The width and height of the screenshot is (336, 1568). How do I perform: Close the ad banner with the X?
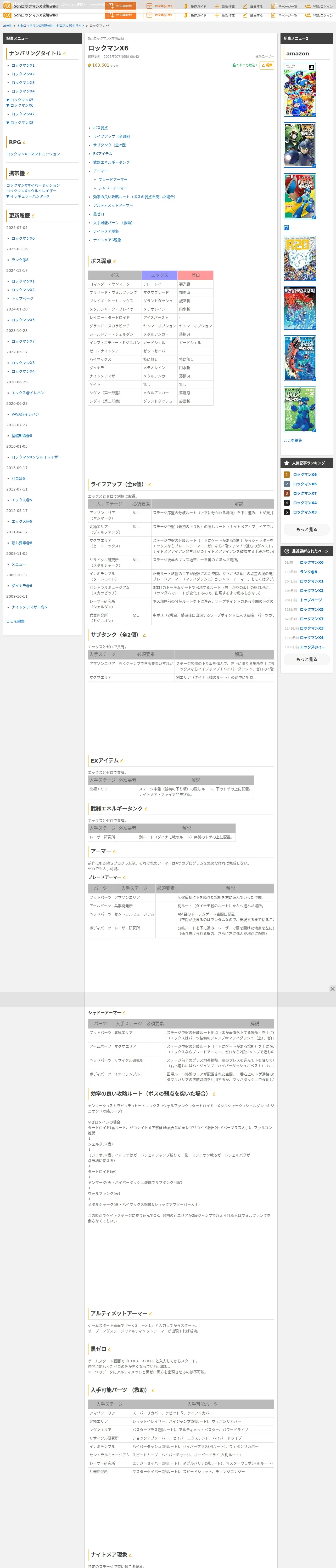(332, 989)
